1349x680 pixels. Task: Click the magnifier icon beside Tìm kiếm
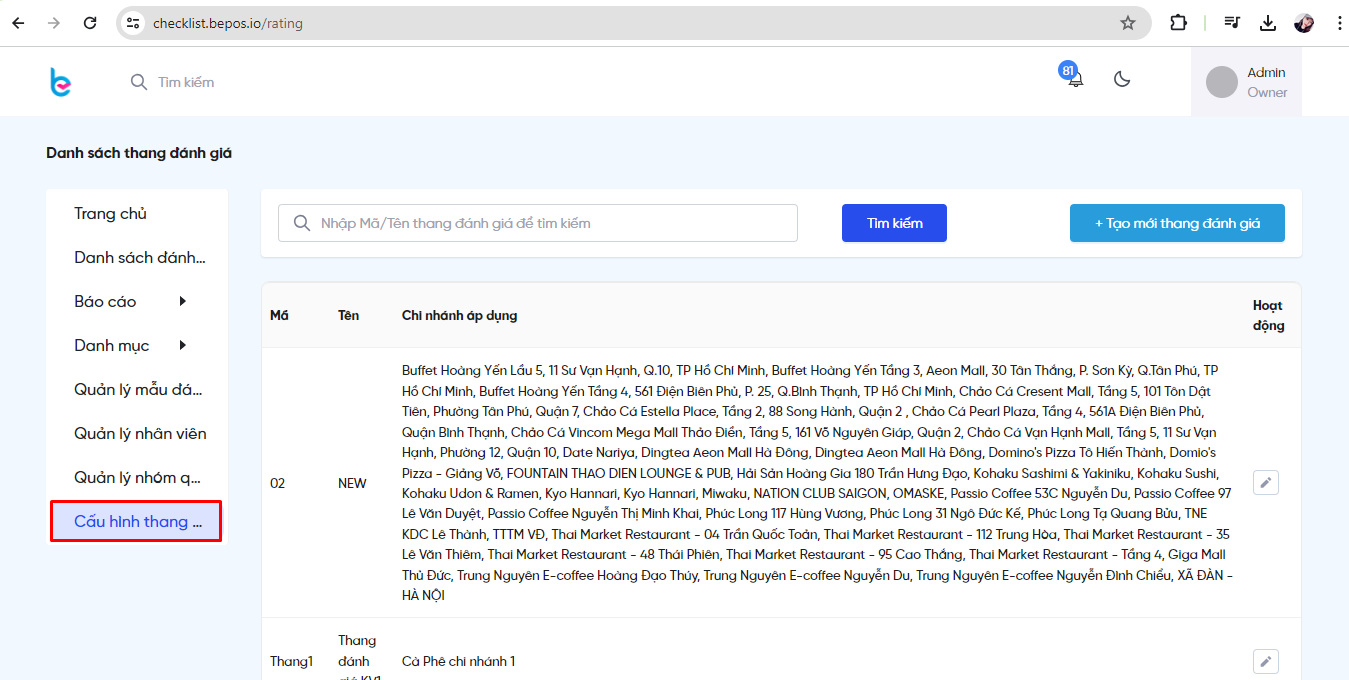coord(139,82)
